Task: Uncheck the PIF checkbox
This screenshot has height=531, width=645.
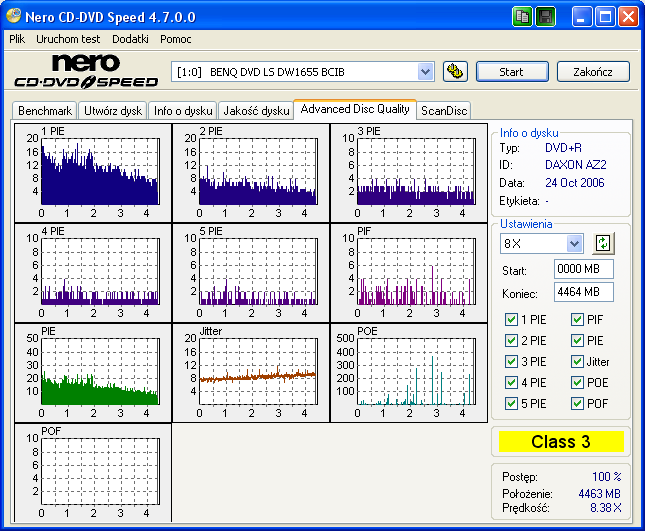Action: (577, 320)
